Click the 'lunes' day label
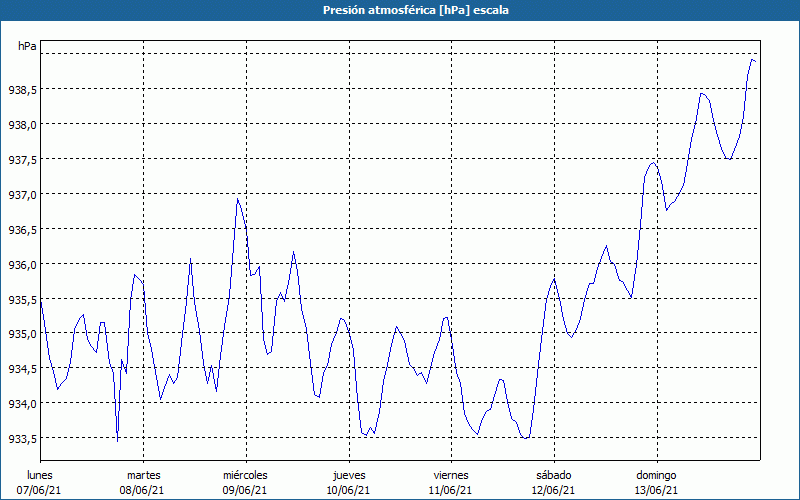Screen dimensions: 800x500 click(x=40, y=475)
